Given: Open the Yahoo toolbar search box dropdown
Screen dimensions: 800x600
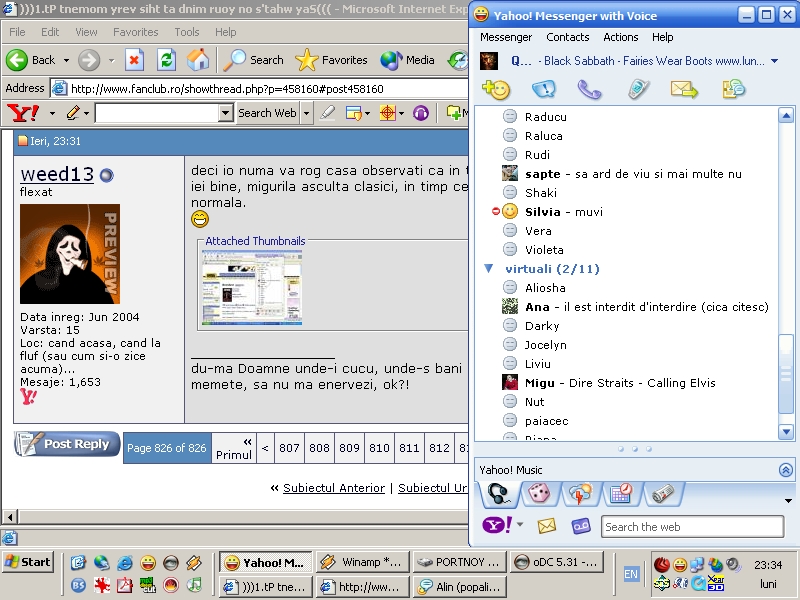Looking at the screenshot, I should 225,113.
